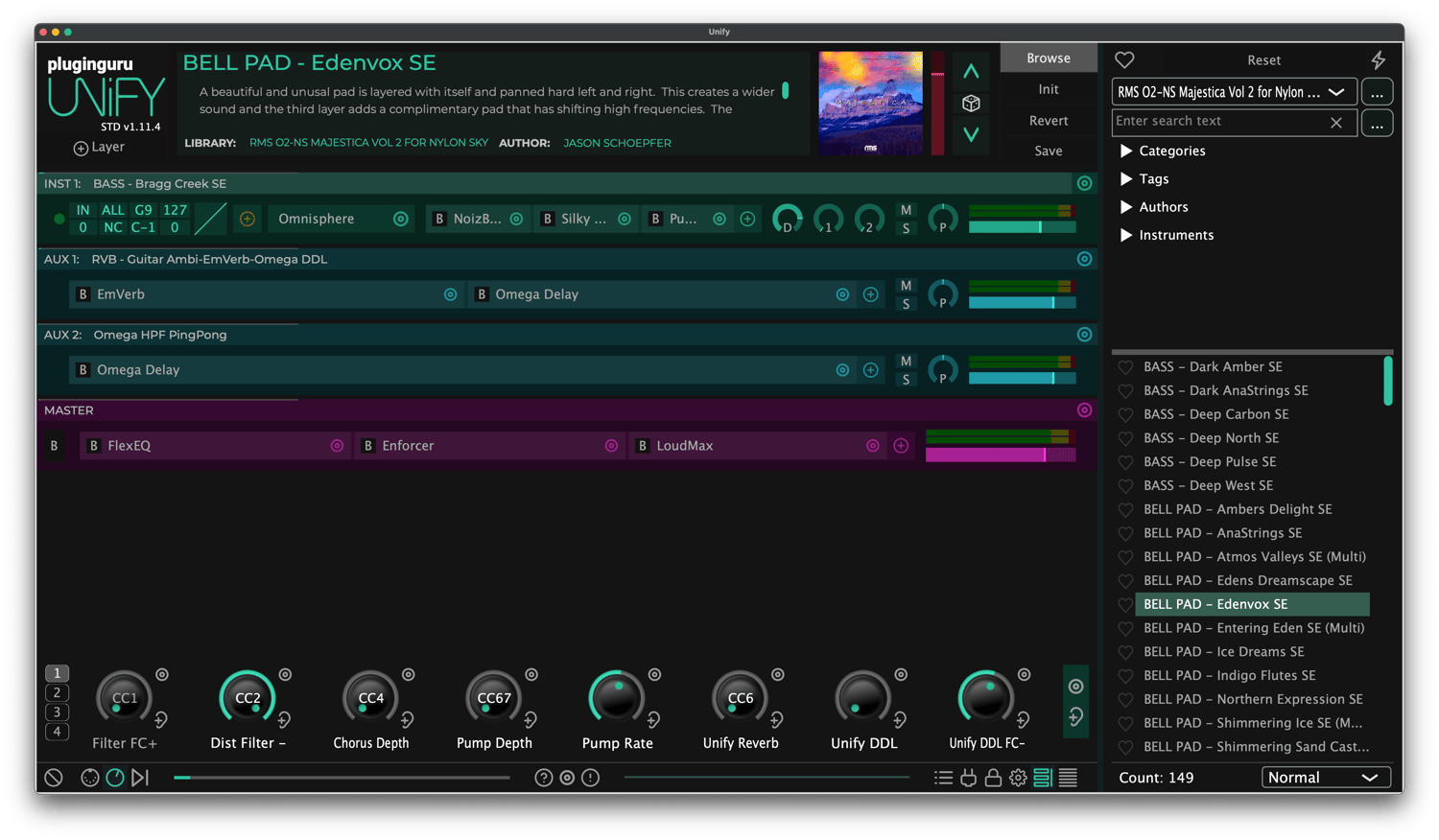
Task: Add an effect after Omega Delay in AUX 1
Action: click(870, 294)
